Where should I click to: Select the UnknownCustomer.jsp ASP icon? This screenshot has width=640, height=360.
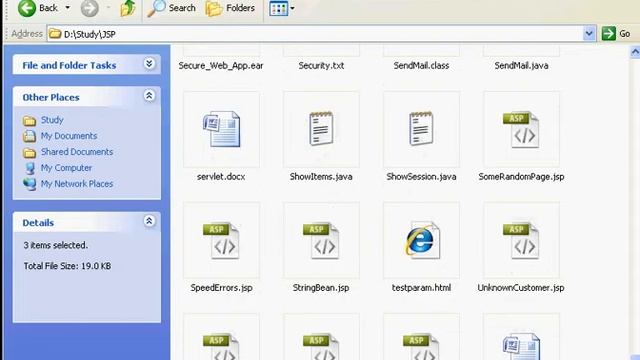pyautogui.click(x=521, y=240)
